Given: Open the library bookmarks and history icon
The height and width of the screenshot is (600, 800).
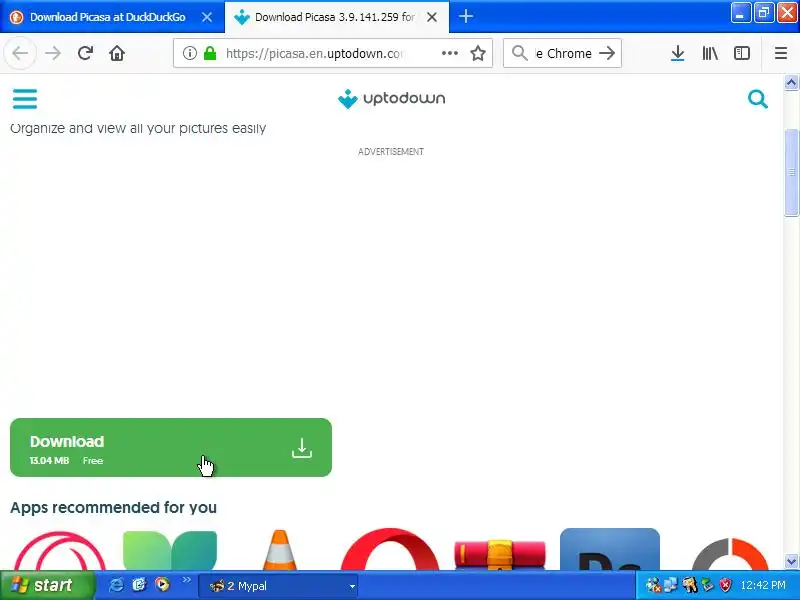Looking at the screenshot, I should click(x=710, y=53).
